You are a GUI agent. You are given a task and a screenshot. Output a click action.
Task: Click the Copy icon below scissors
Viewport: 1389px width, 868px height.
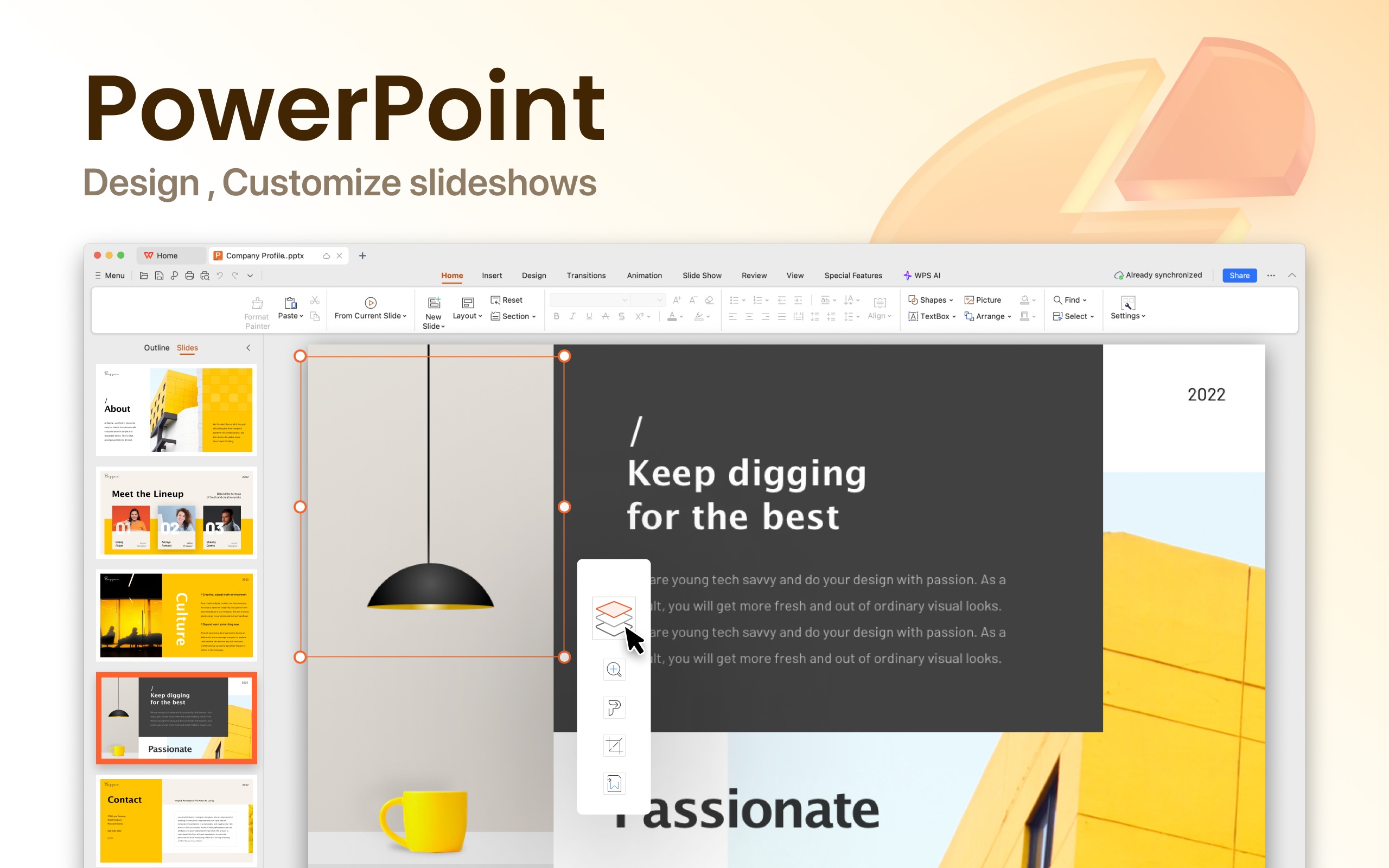tap(315, 316)
